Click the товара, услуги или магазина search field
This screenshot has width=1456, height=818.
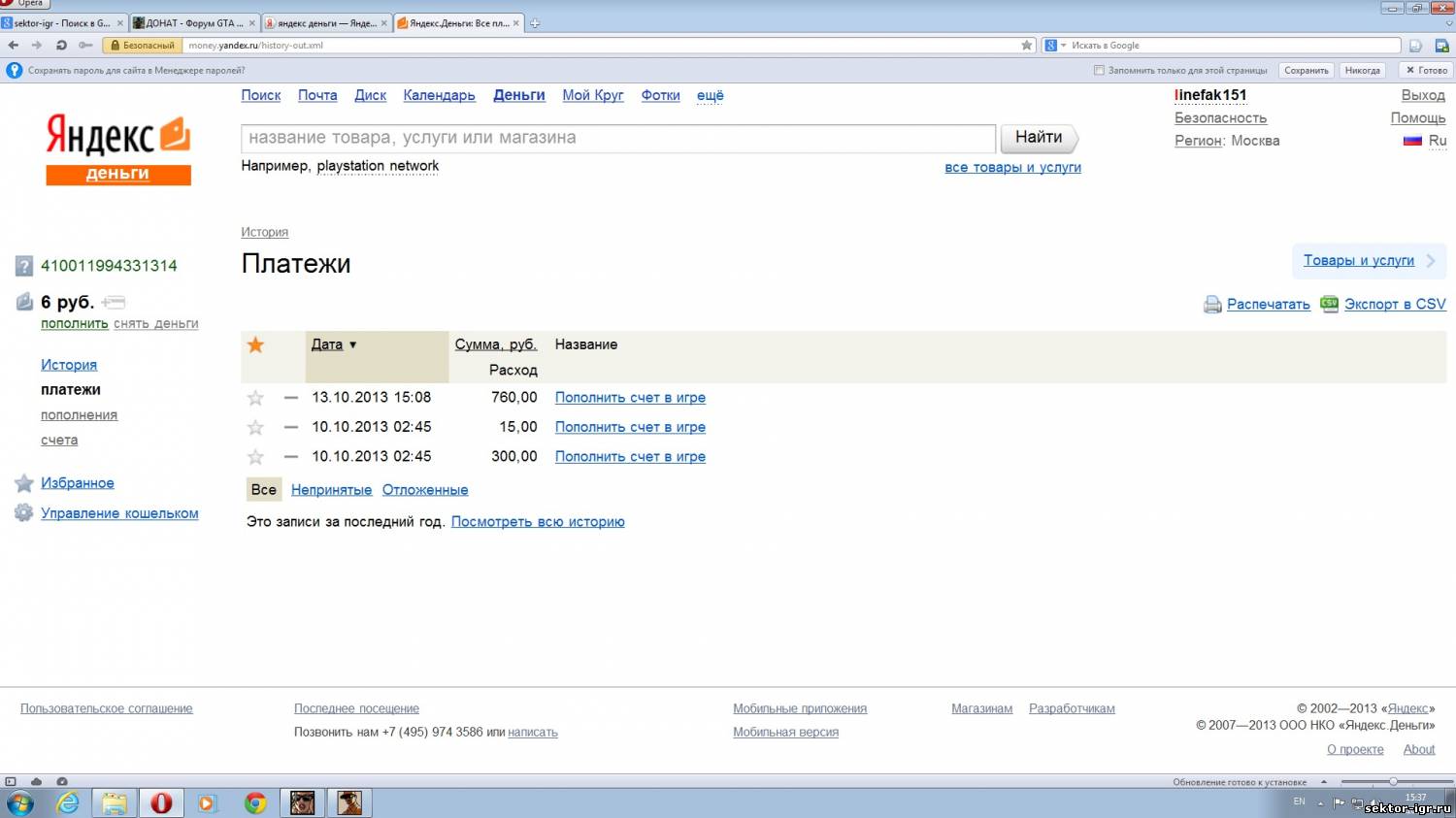(x=618, y=138)
